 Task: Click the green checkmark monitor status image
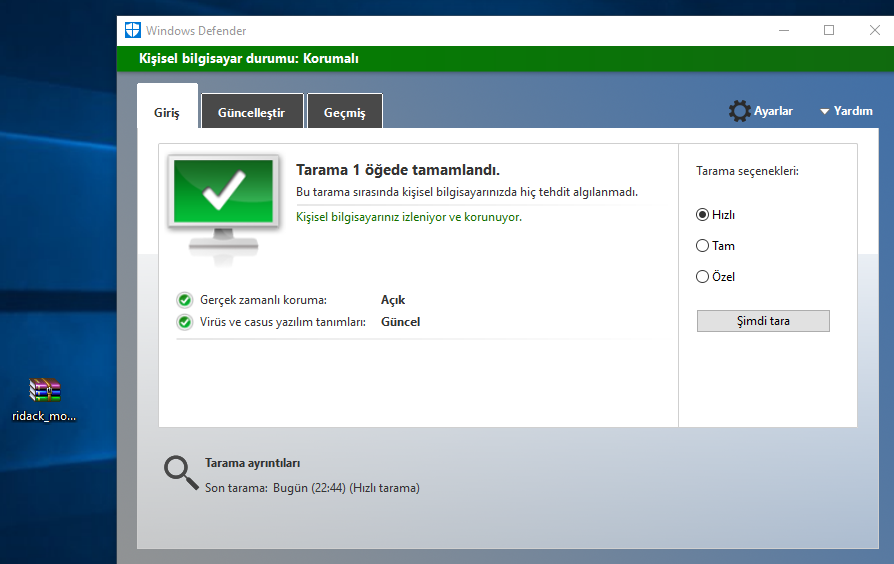pos(224,209)
